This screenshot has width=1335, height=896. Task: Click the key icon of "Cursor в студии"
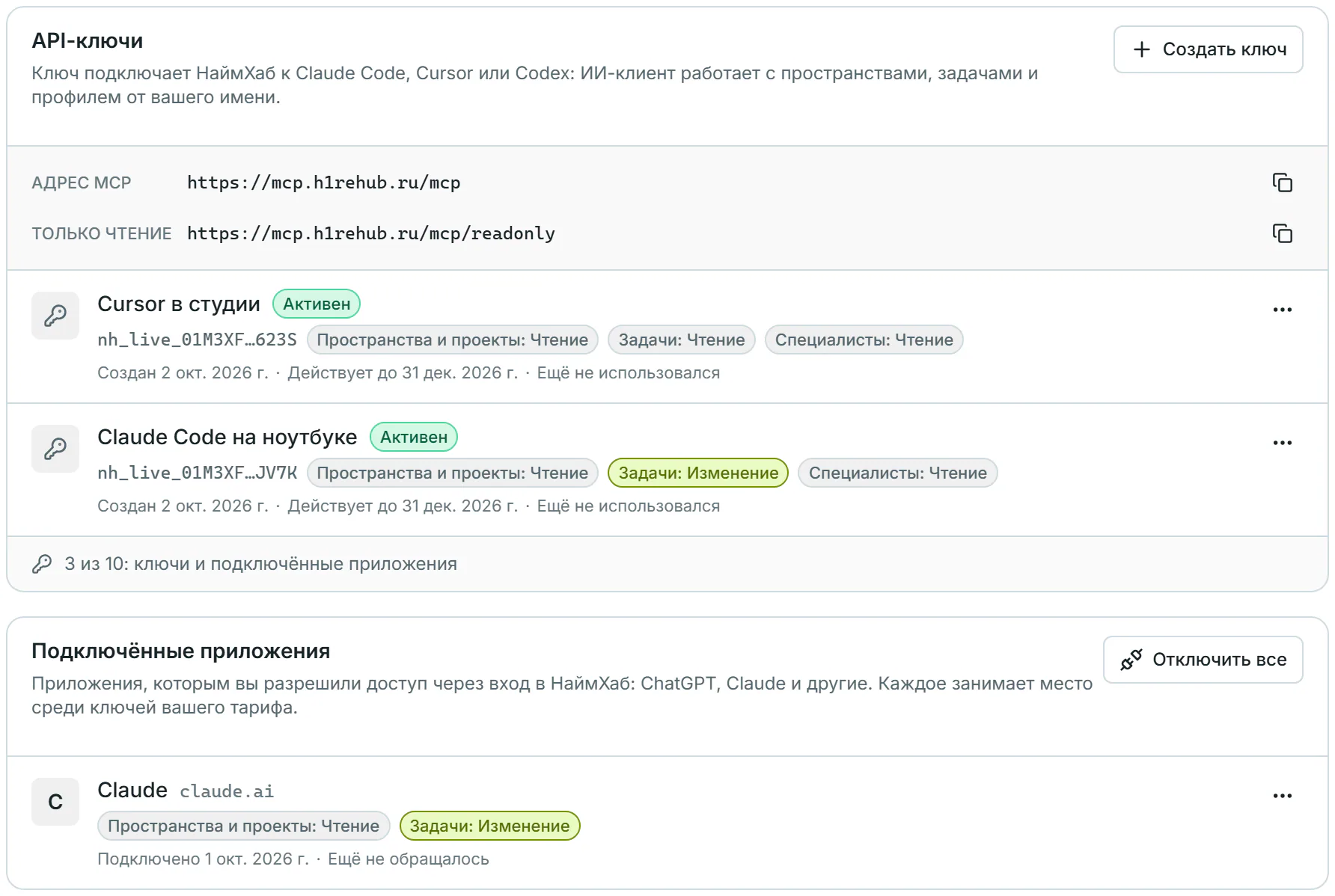click(55, 316)
